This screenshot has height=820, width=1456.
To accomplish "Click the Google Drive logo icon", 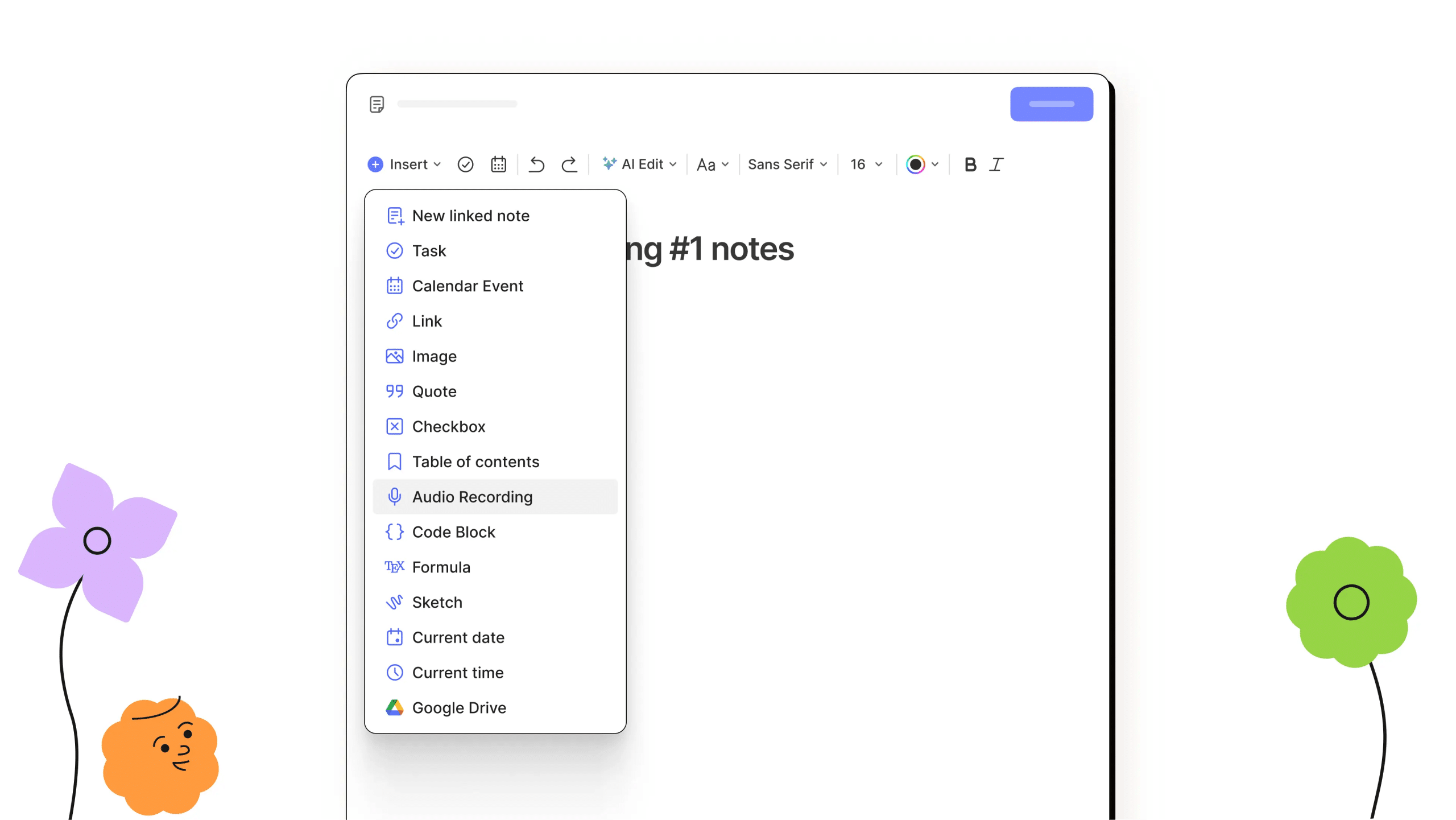I will click(x=394, y=707).
